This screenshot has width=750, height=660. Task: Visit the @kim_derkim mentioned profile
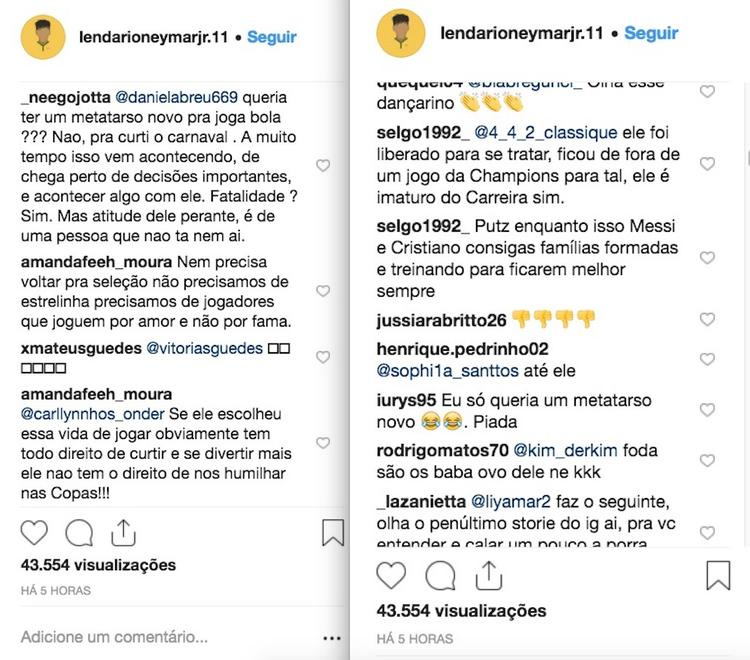[566, 450]
